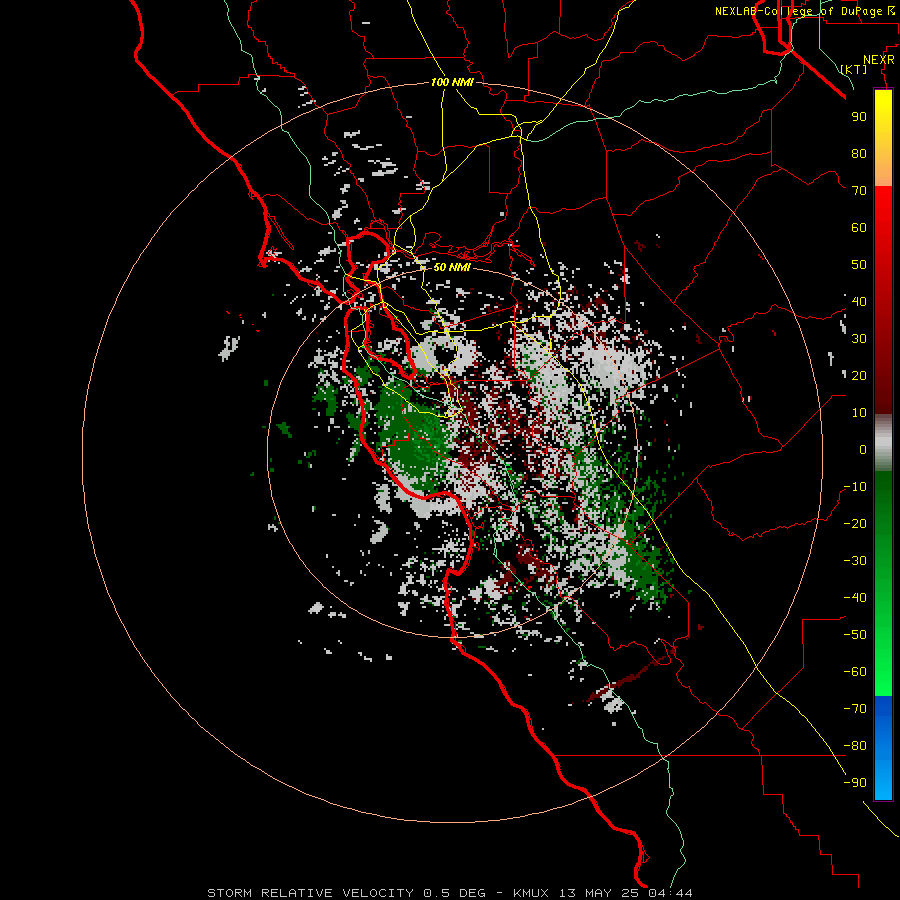Click the 10 value on velocity scale
Image resolution: width=900 pixels, height=900 pixels.
[x=859, y=413]
